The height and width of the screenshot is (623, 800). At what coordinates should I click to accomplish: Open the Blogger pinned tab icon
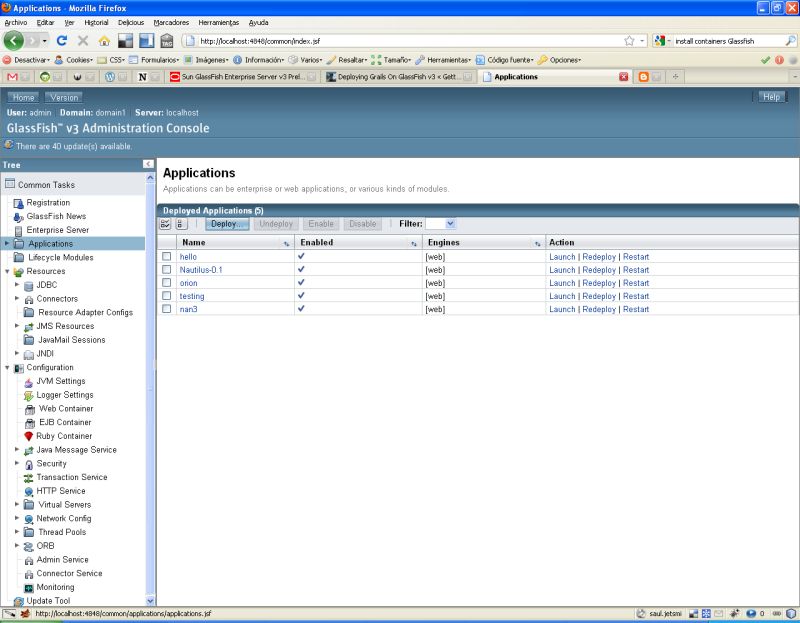click(x=643, y=77)
